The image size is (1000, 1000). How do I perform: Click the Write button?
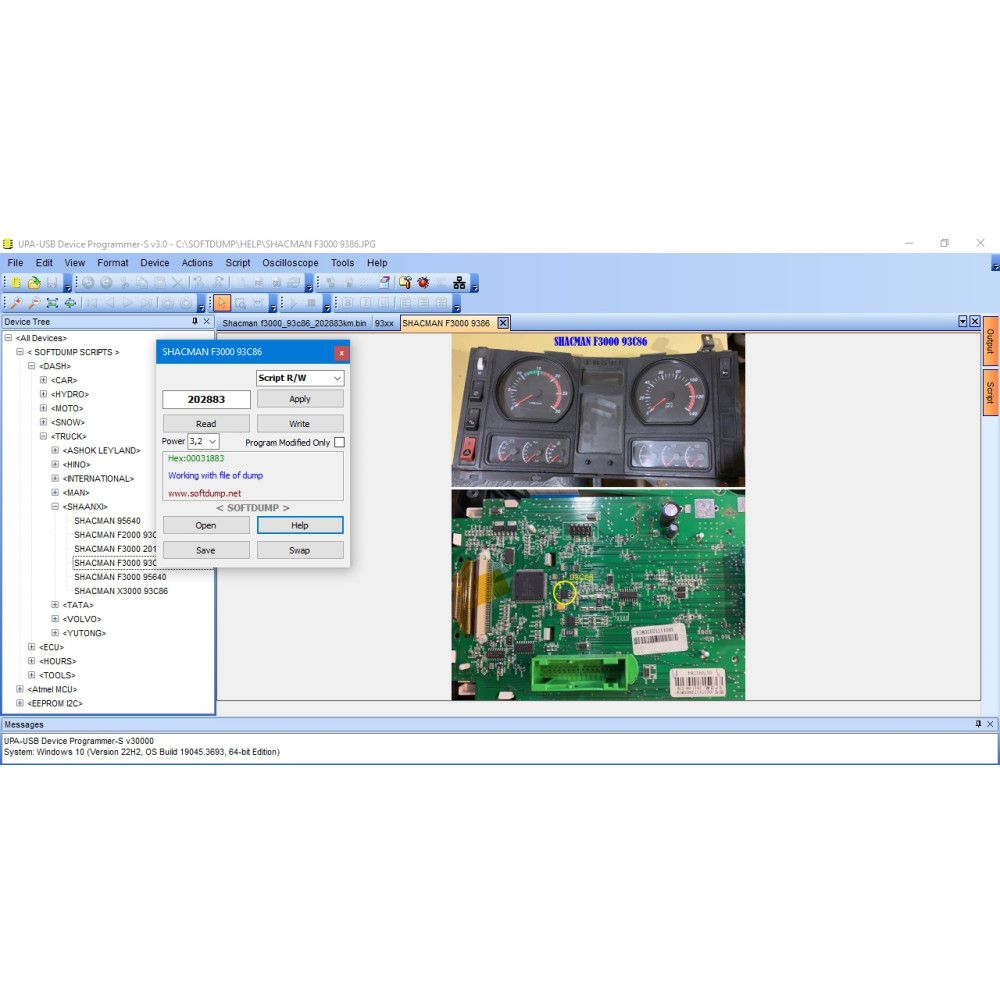coord(300,423)
